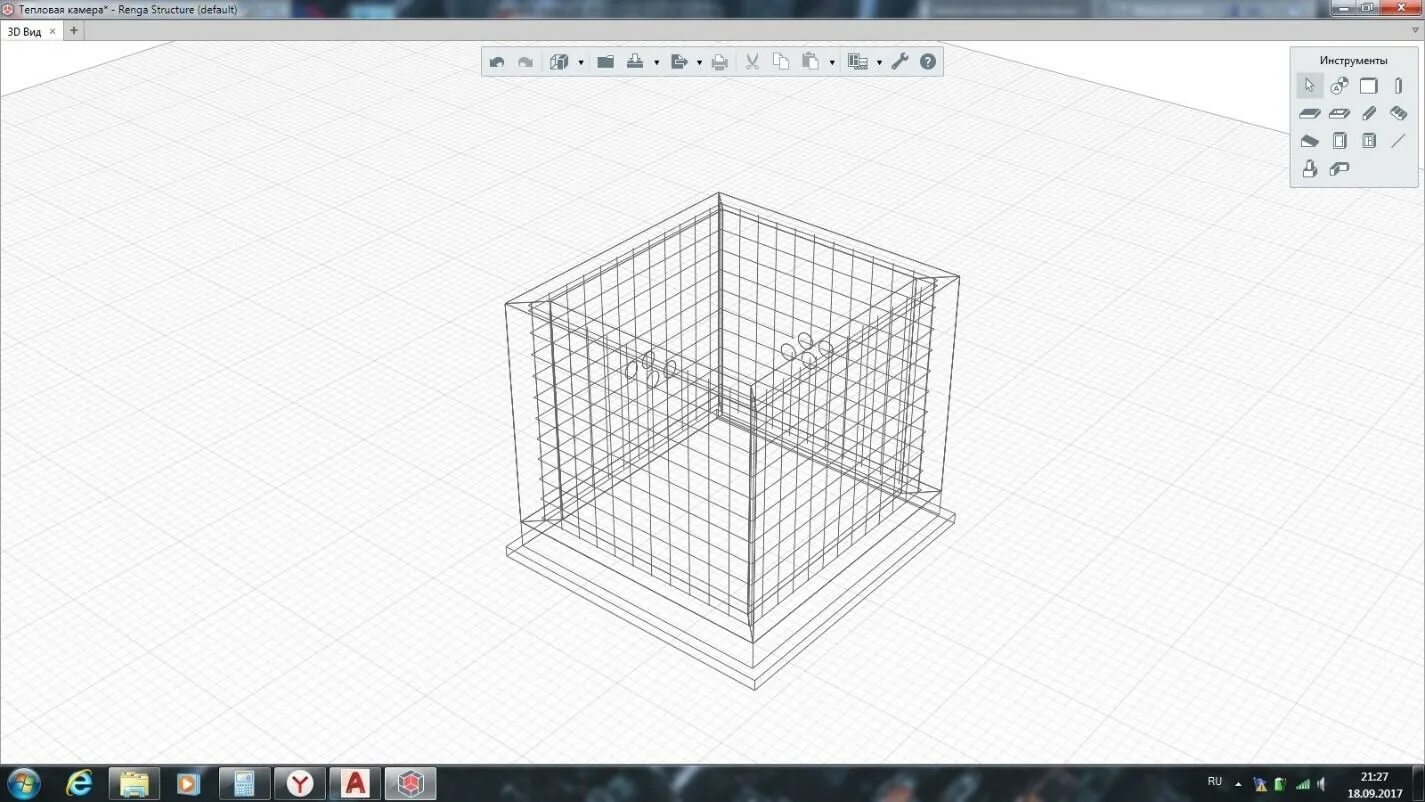Open Yandex browser from taskbar
This screenshot has height=802, width=1425.
pos(299,783)
